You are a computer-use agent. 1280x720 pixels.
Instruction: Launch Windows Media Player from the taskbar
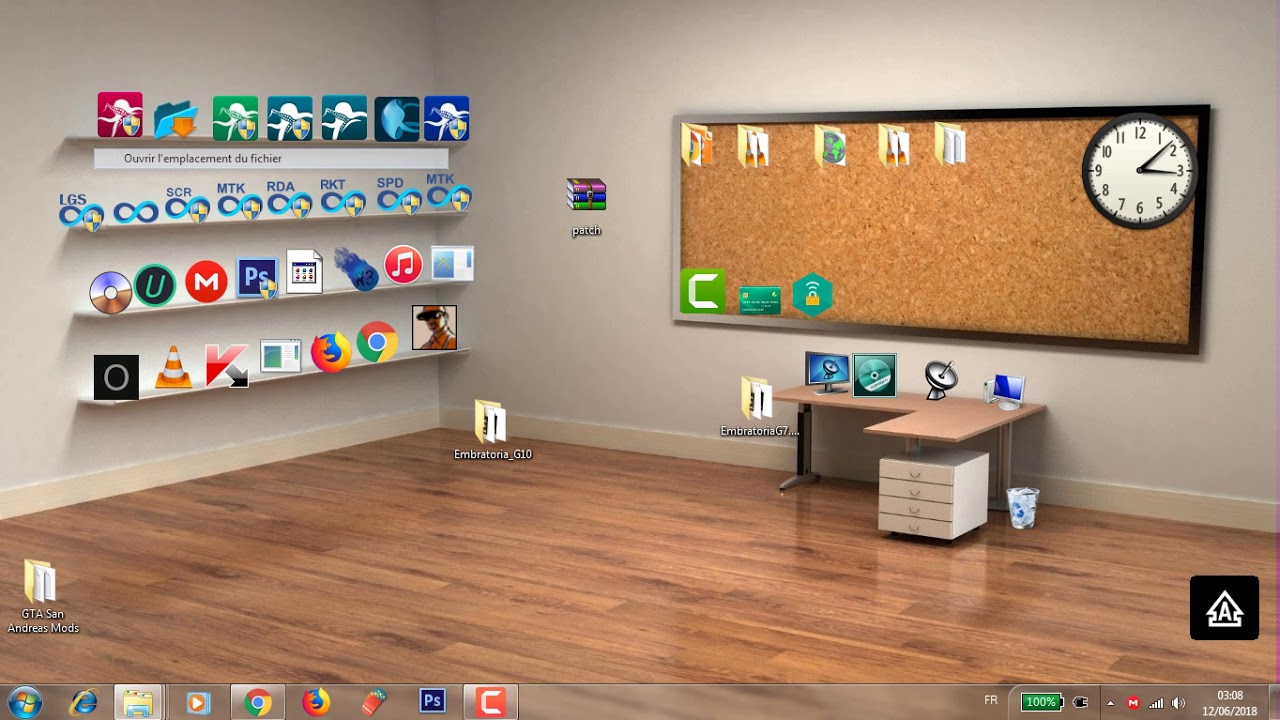[x=197, y=703]
